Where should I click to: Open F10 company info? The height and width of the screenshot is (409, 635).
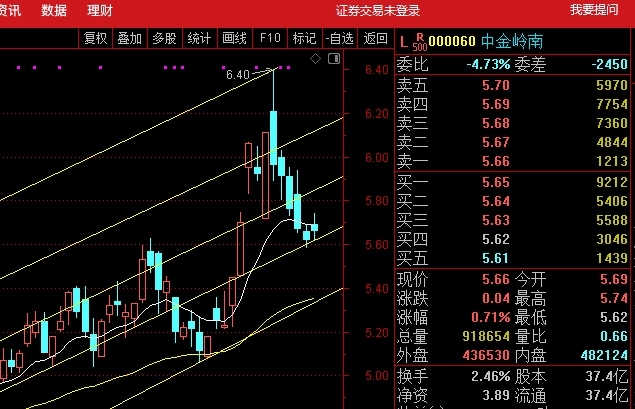click(270, 38)
